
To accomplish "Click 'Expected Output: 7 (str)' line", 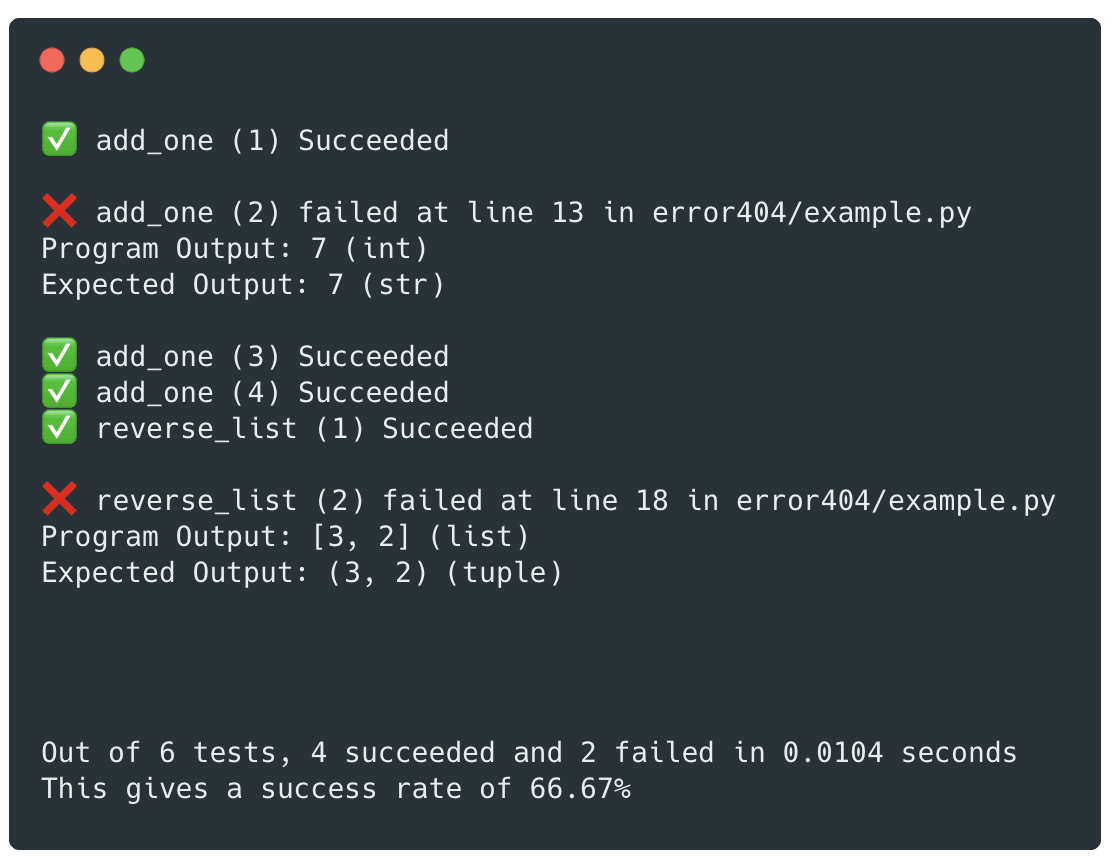I will (243, 285).
